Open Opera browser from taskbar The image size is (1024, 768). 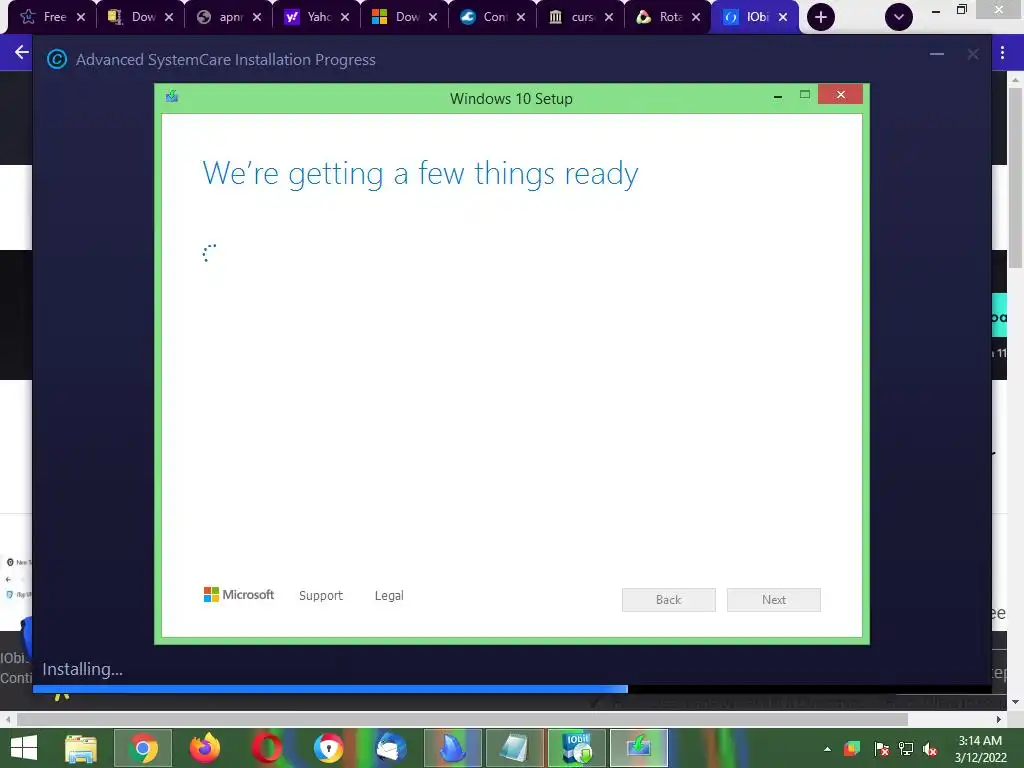[x=267, y=748]
